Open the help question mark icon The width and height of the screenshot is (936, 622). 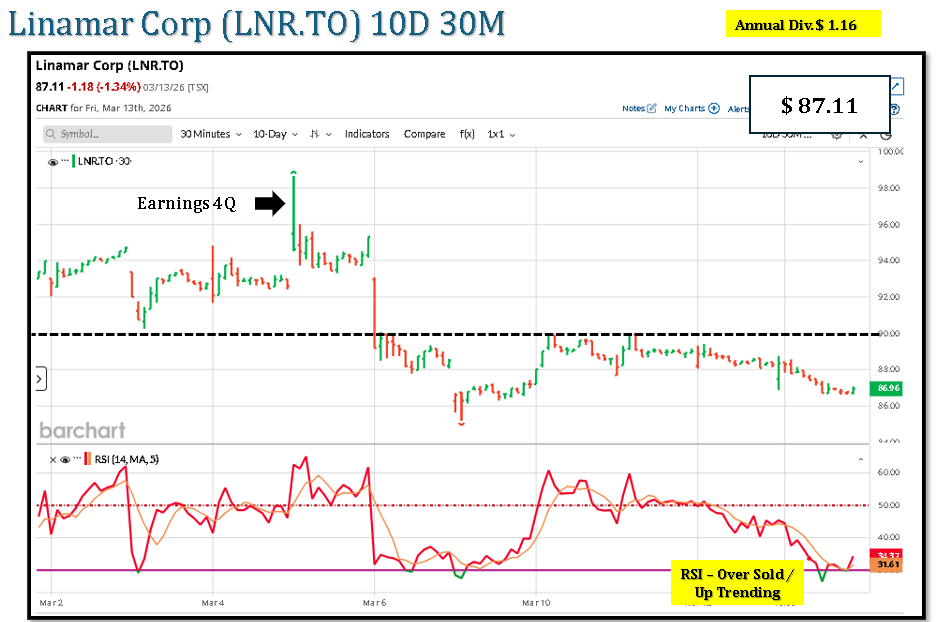click(x=894, y=109)
